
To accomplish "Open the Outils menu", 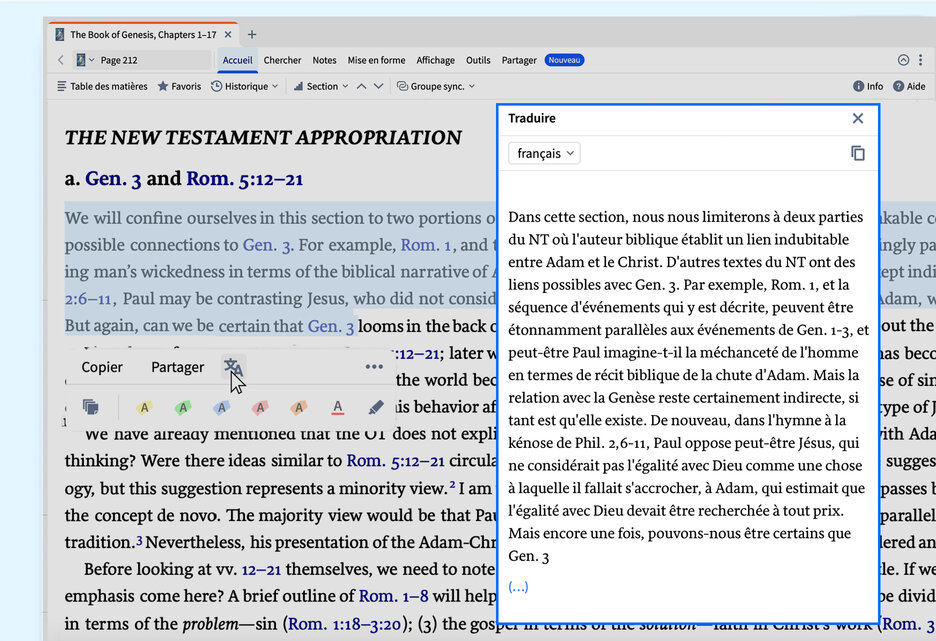I will click(x=478, y=60).
